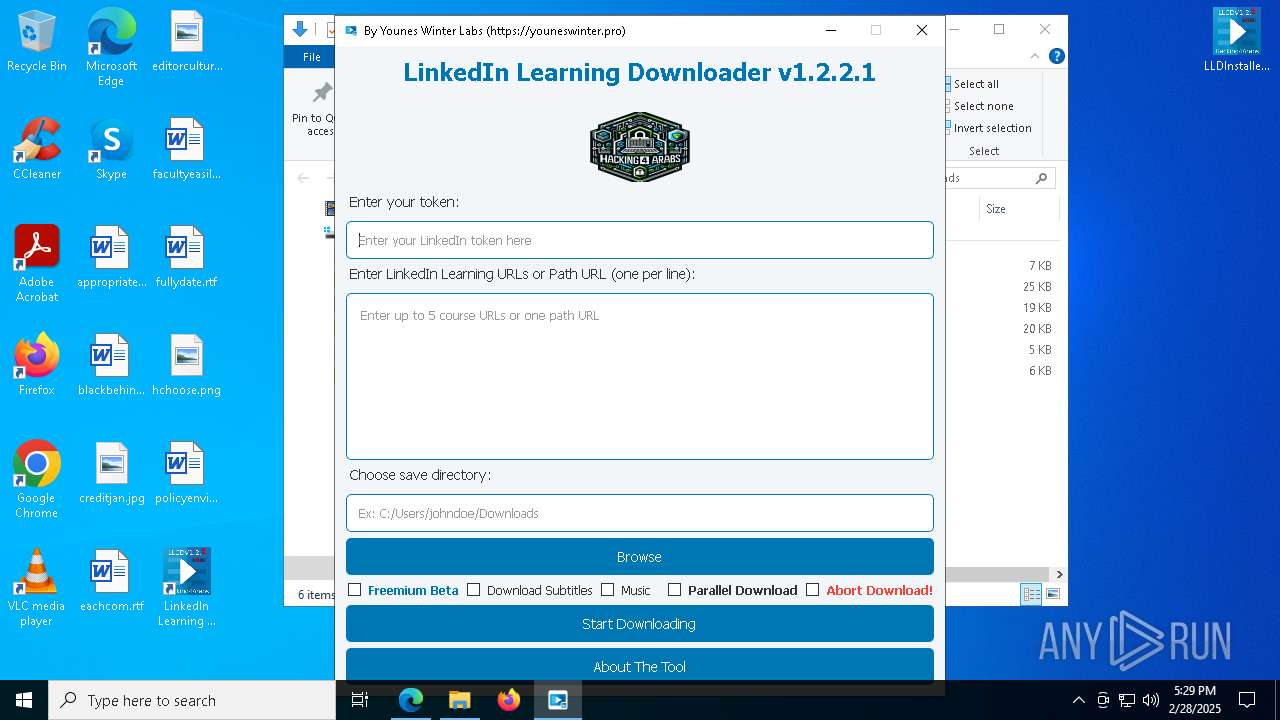1280x720 pixels.
Task: Open Microsoft Edge desktop shortcut
Action: [111, 46]
